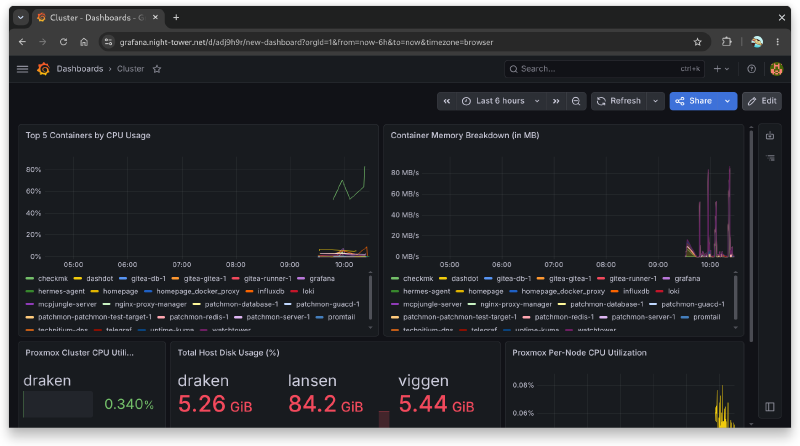
Task: Open the Last 6 hours time picker
Action: click(501, 101)
